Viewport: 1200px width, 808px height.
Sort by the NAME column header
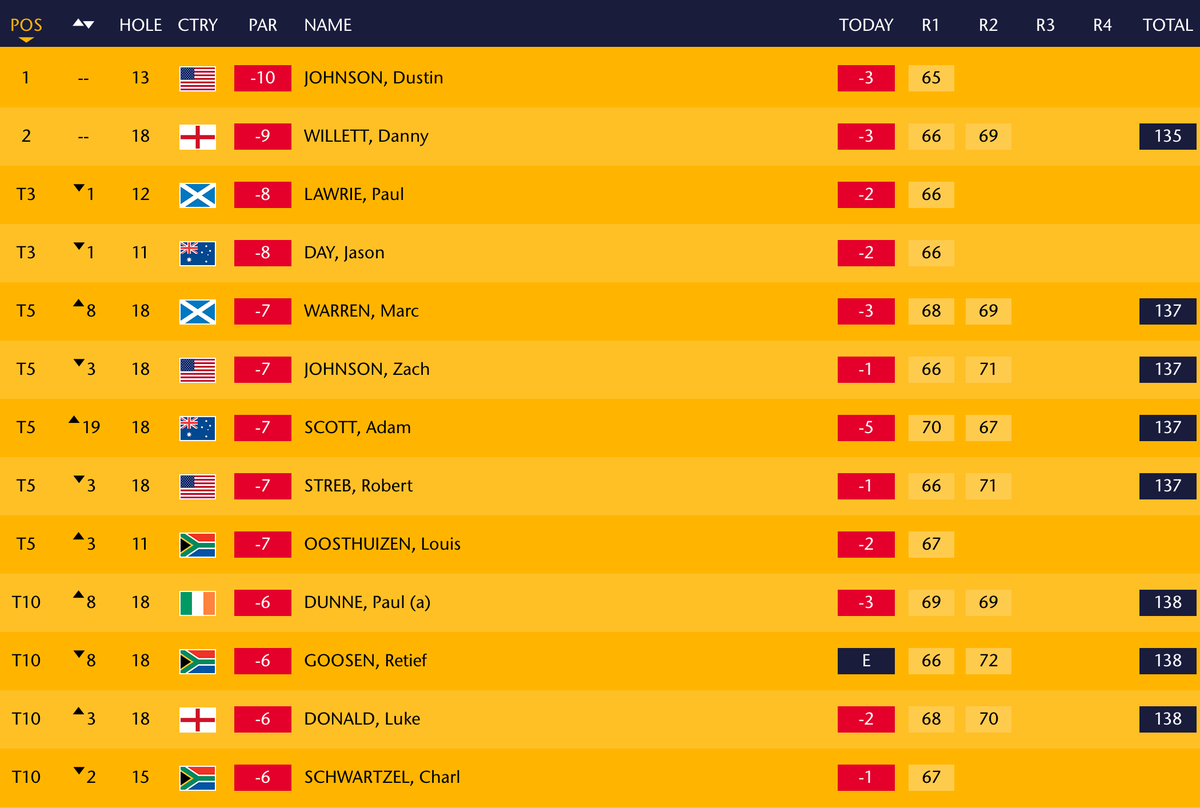(x=328, y=25)
